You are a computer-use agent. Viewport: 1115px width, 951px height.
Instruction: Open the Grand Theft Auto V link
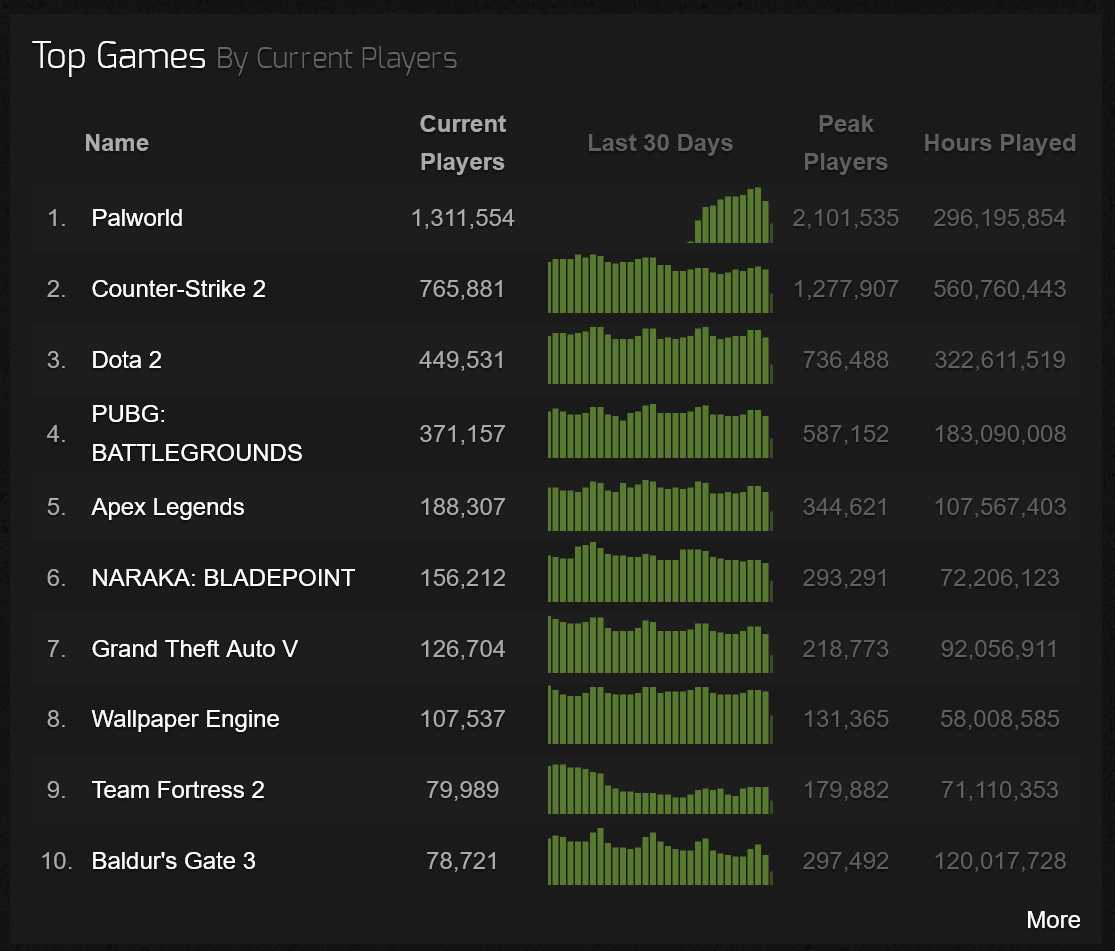tap(195, 649)
